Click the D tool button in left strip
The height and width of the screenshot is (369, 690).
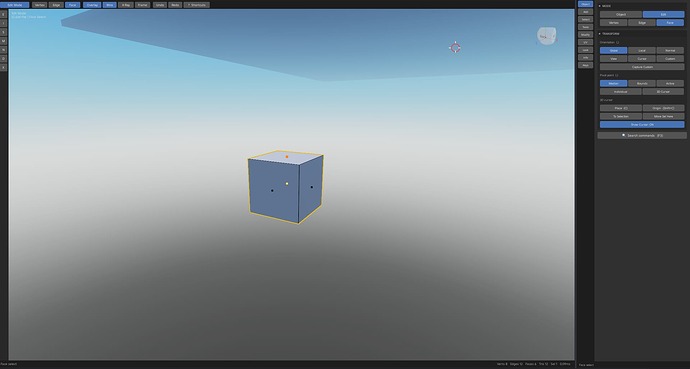tap(4, 58)
